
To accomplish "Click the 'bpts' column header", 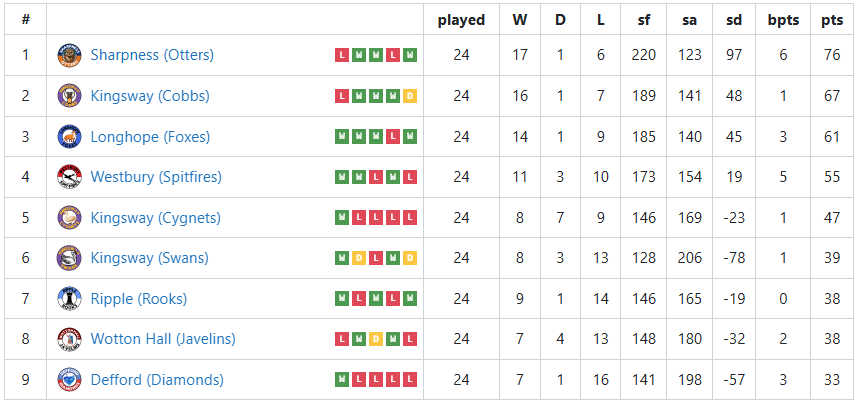I will [783, 20].
